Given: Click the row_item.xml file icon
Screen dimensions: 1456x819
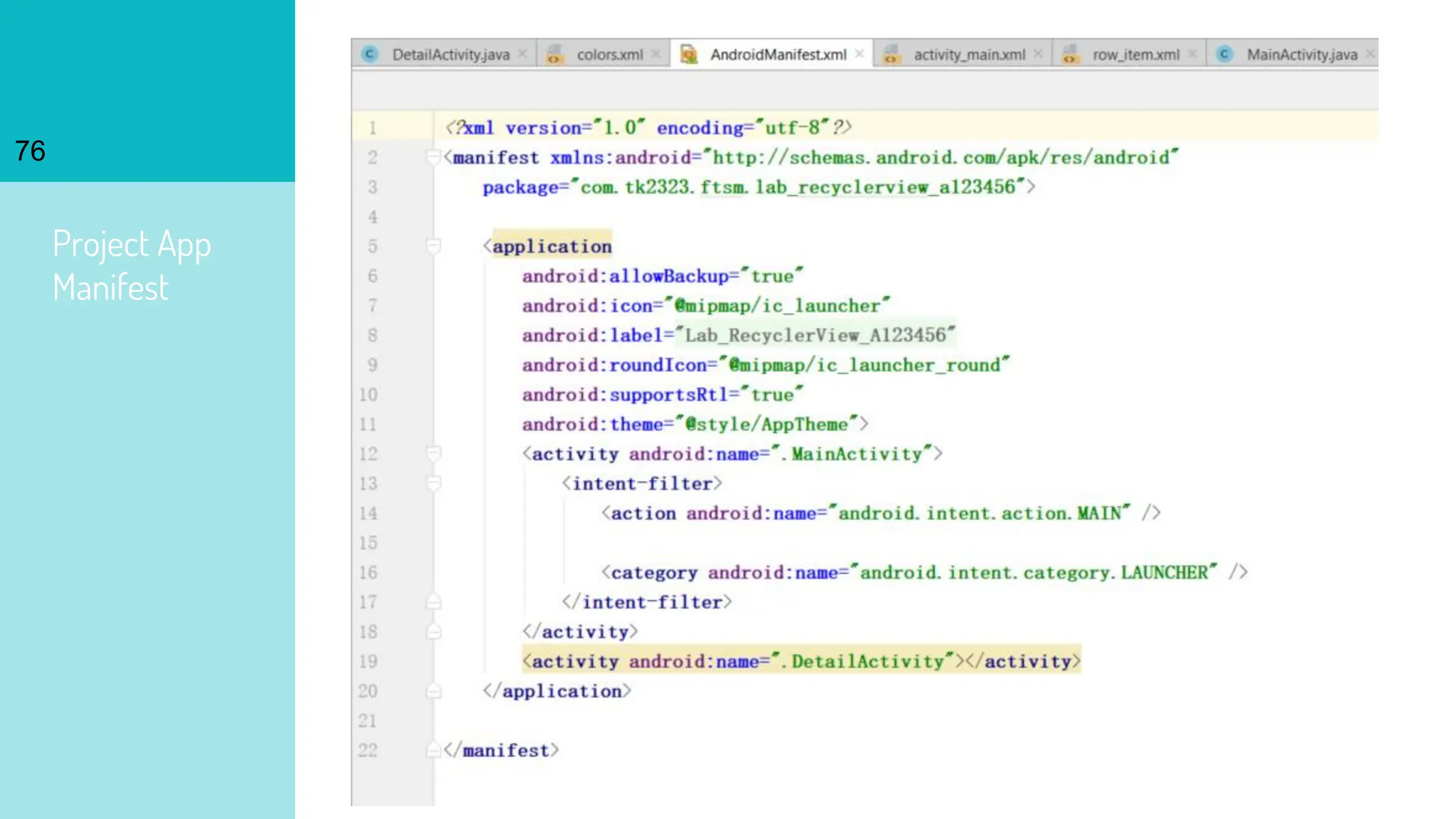Looking at the screenshot, I should (1071, 54).
